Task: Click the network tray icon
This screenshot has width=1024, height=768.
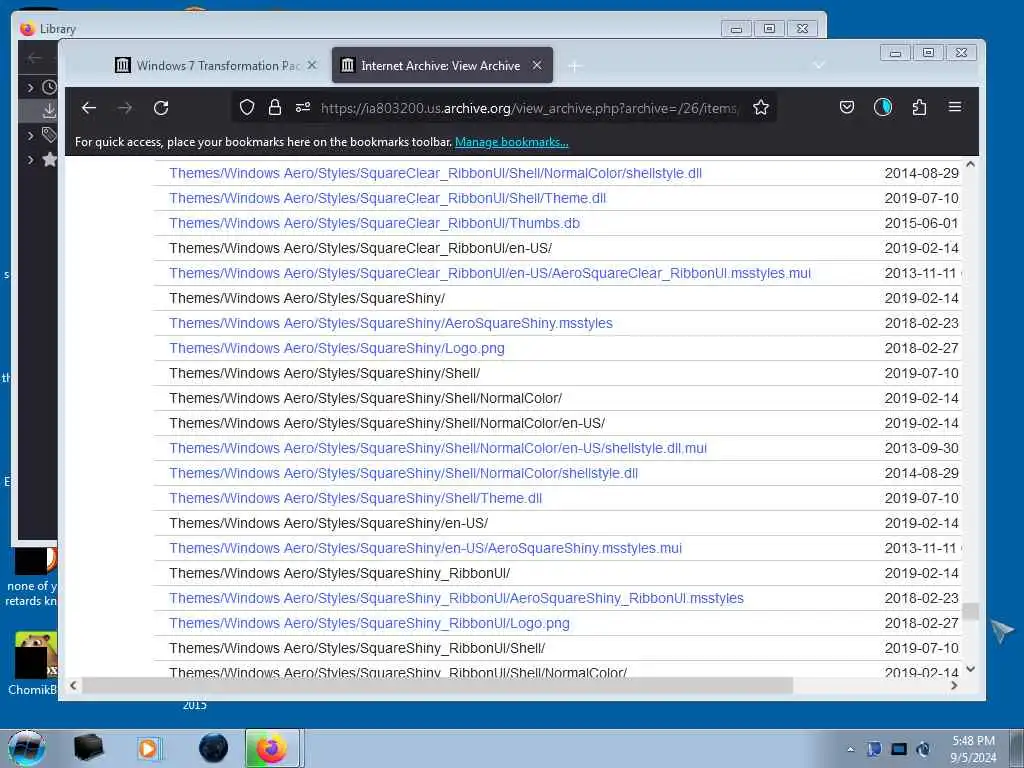Action: (x=899, y=749)
